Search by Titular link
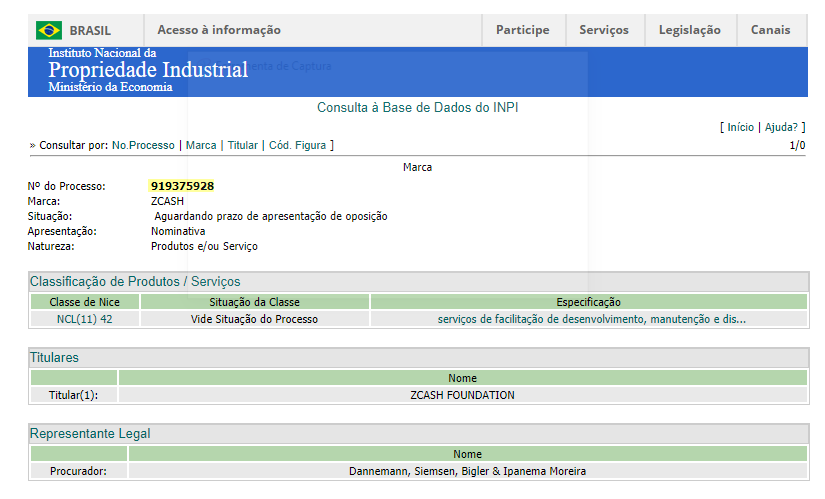825x499 pixels. pos(243,145)
